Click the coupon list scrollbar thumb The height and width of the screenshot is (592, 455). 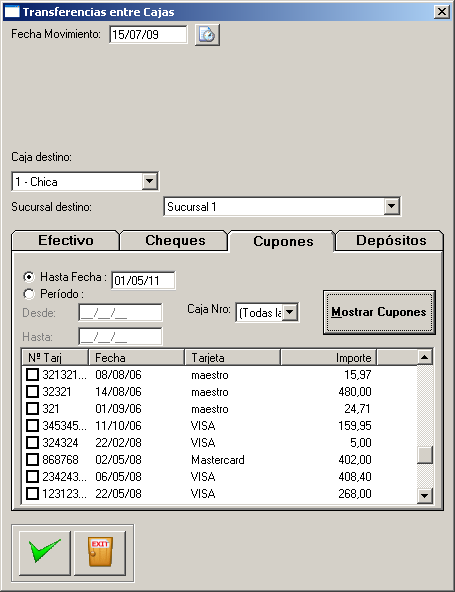[x=425, y=455]
